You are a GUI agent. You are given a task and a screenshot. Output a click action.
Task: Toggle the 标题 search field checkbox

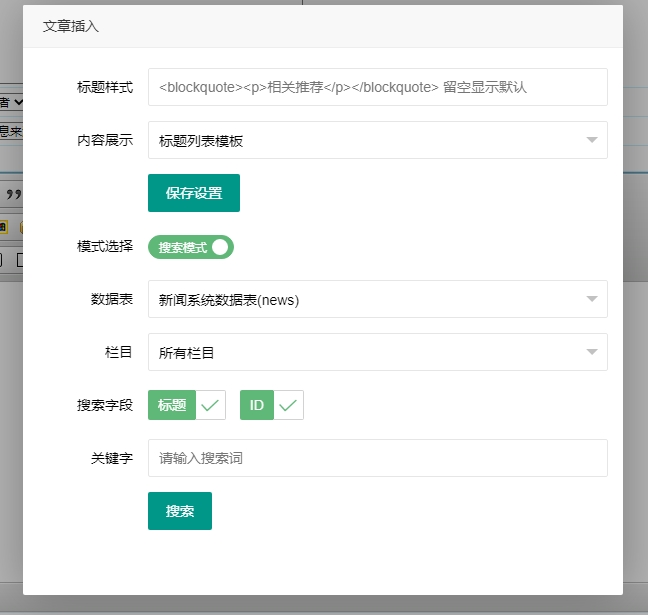pyautogui.click(x=186, y=405)
